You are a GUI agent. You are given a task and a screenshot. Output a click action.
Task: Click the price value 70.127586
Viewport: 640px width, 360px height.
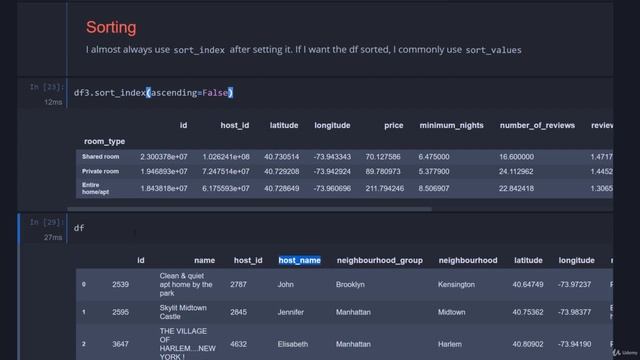click(383, 157)
